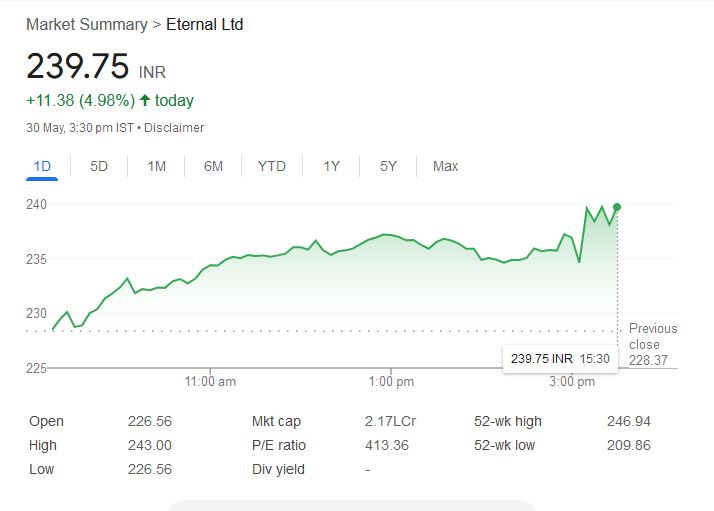Open the Disclaimer link
Screen dimensions: 714x511
click(x=177, y=128)
